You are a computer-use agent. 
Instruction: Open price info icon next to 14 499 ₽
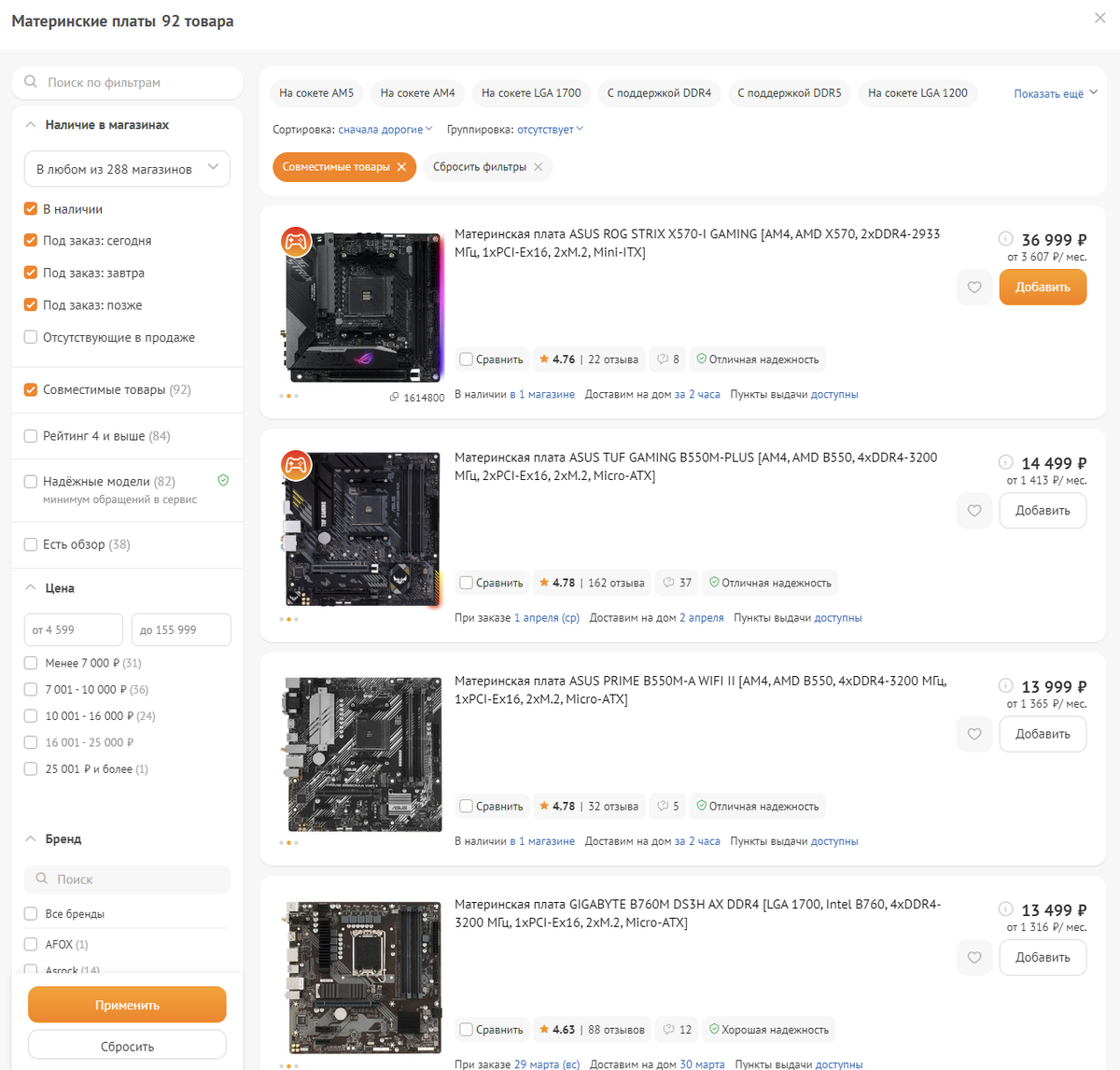tap(1005, 462)
